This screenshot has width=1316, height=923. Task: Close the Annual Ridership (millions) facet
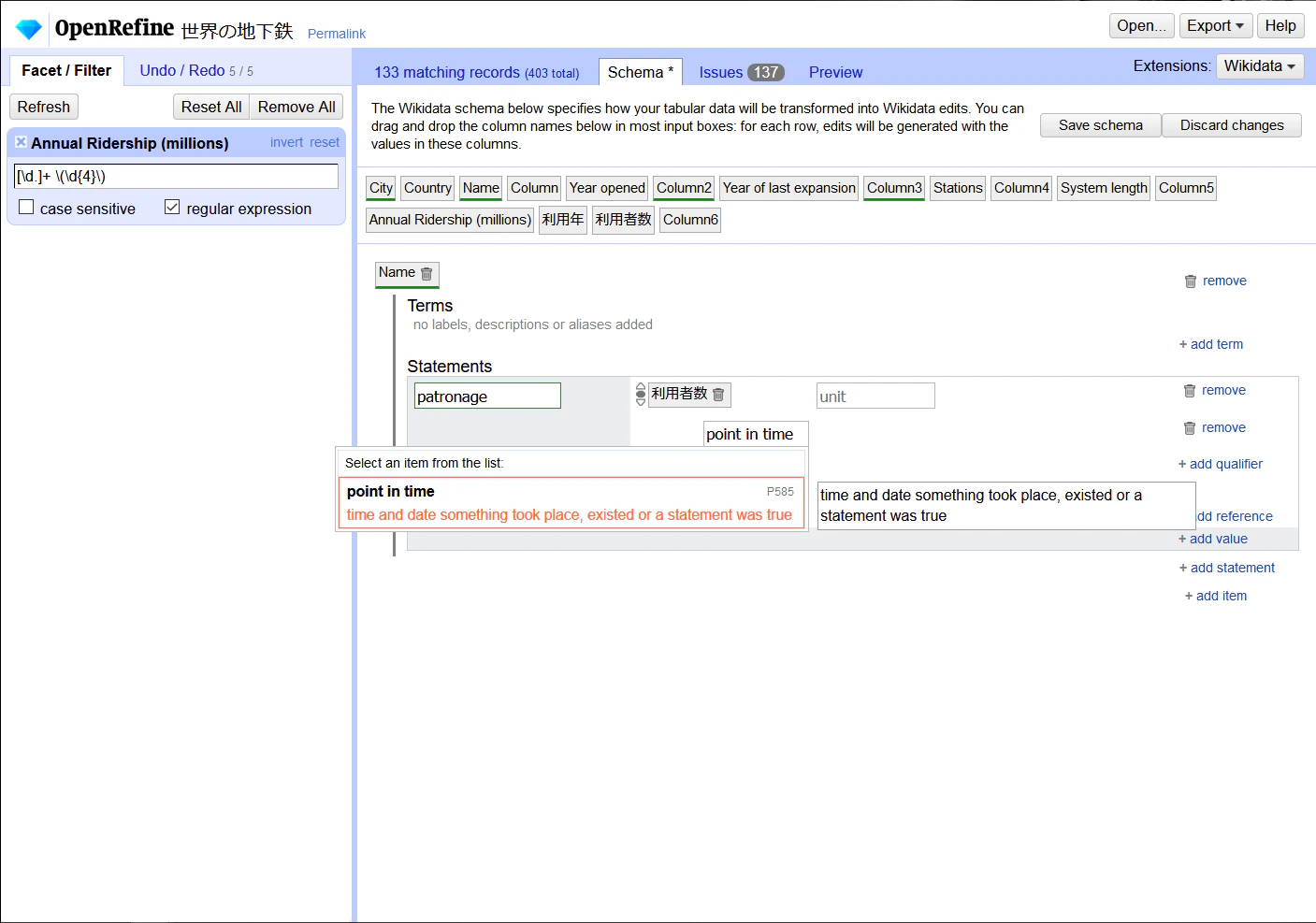coord(21,142)
